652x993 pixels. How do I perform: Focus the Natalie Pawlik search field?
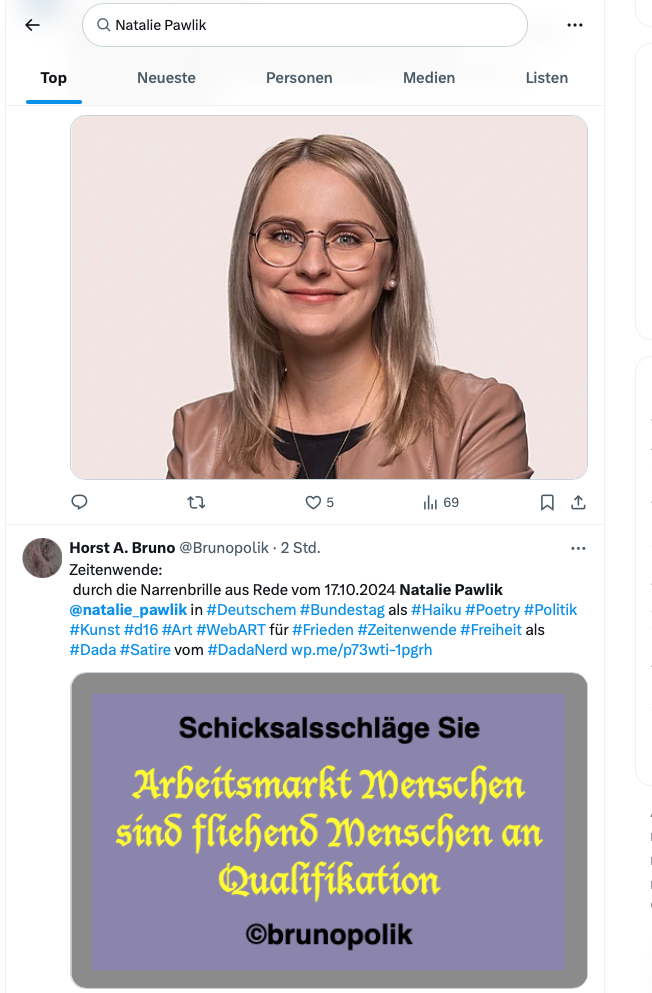[x=304, y=25]
